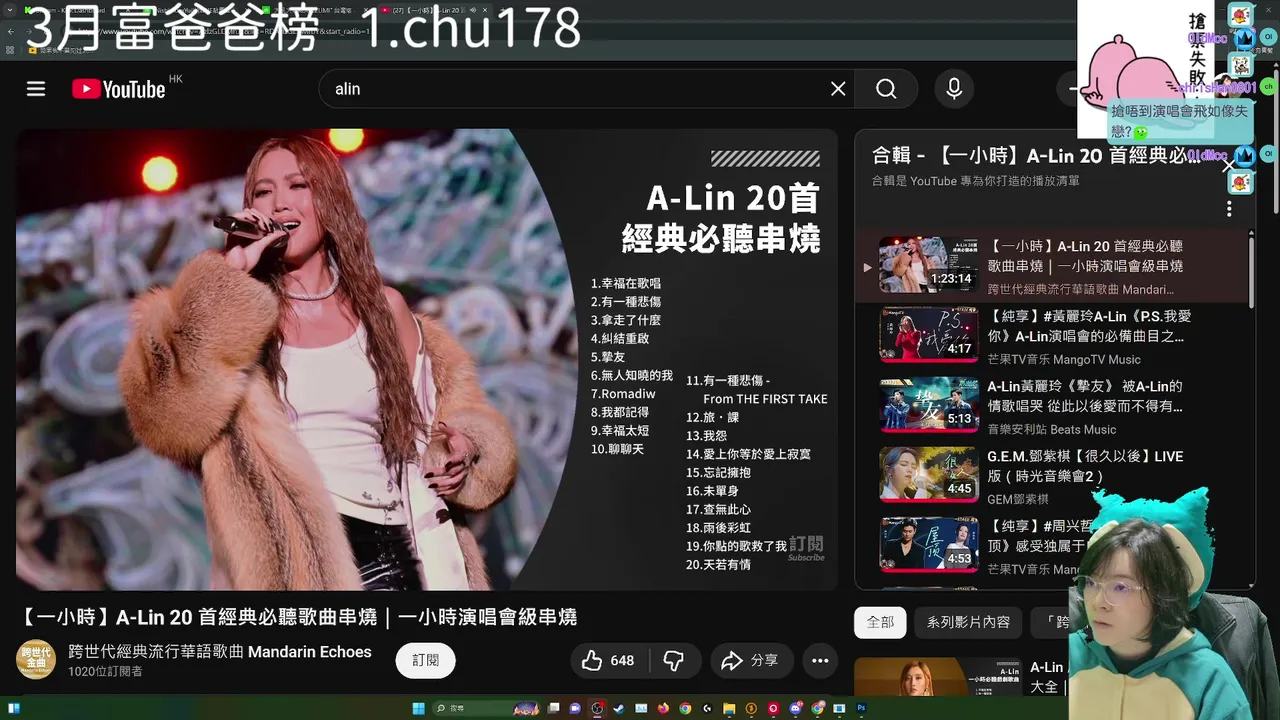Viewport: 1280px width, 720px height.
Task: Subscribe using the 訂閱 button
Action: [426, 661]
